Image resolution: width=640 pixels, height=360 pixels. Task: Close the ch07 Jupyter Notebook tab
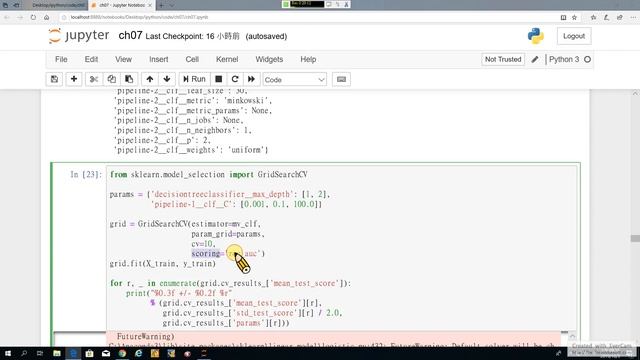(150, 5)
